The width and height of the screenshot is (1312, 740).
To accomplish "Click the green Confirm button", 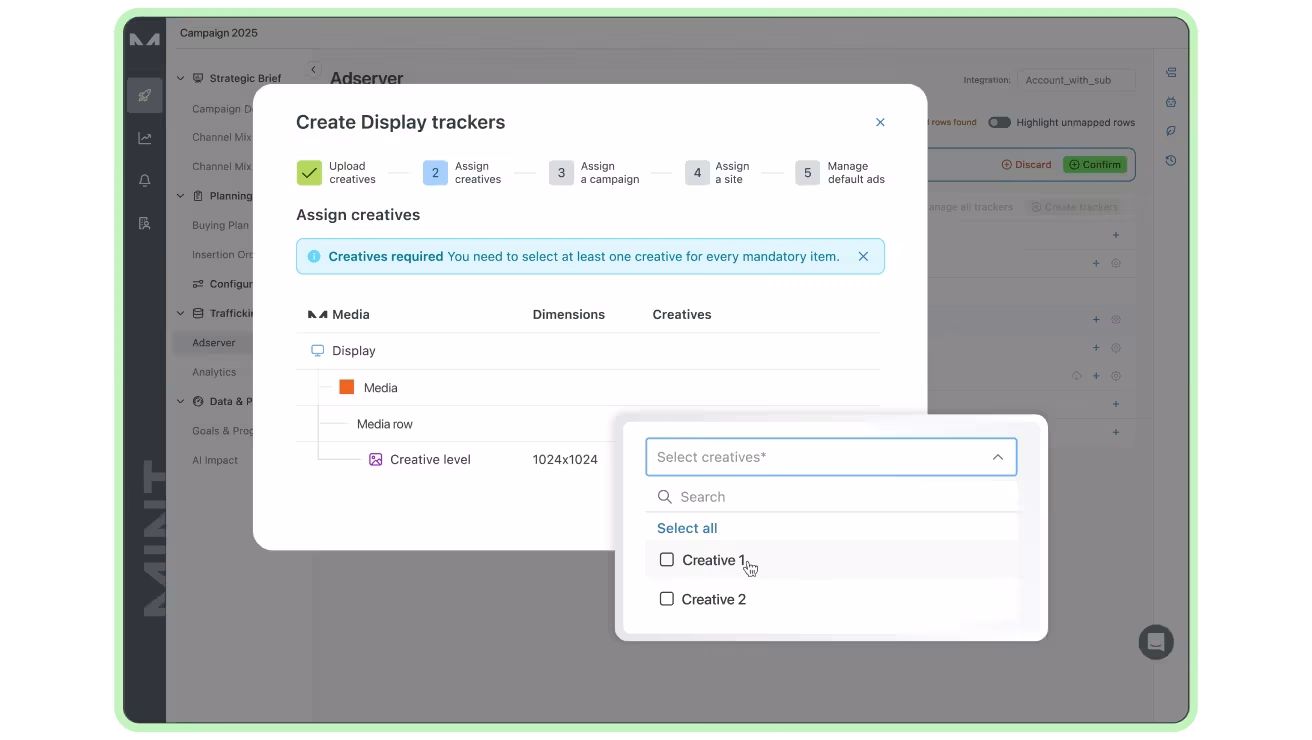I will click(1095, 164).
